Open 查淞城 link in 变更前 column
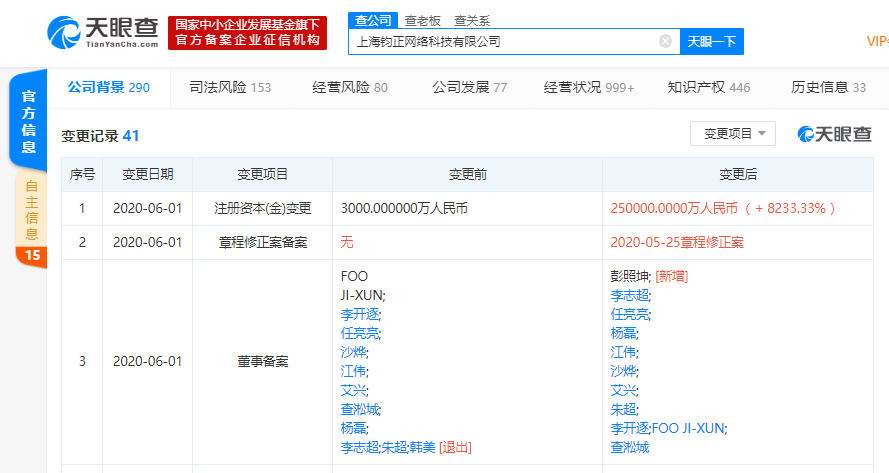 coord(360,409)
